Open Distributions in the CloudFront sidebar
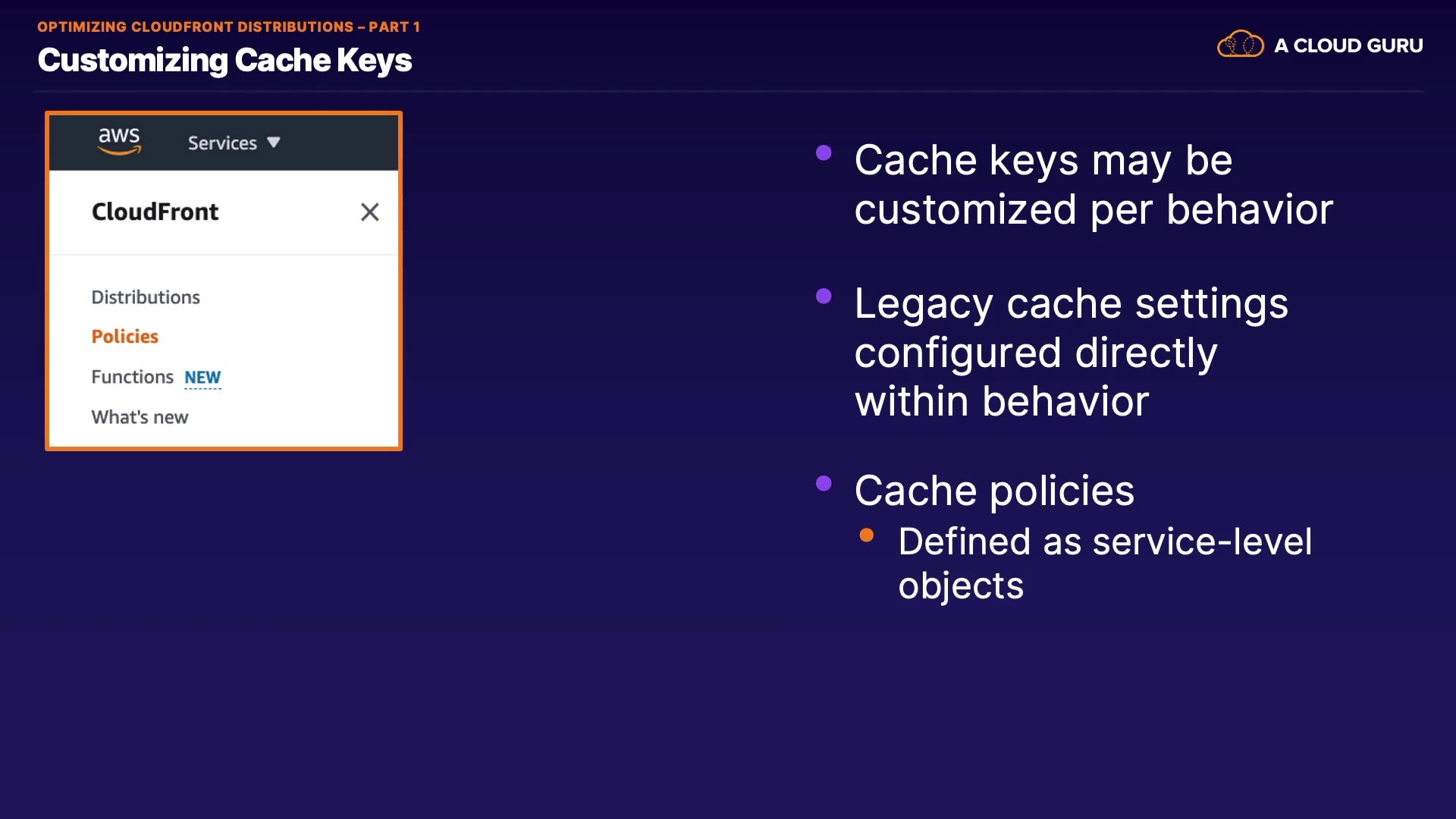This screenshot has height=819, width=1456. click(146, 297)
